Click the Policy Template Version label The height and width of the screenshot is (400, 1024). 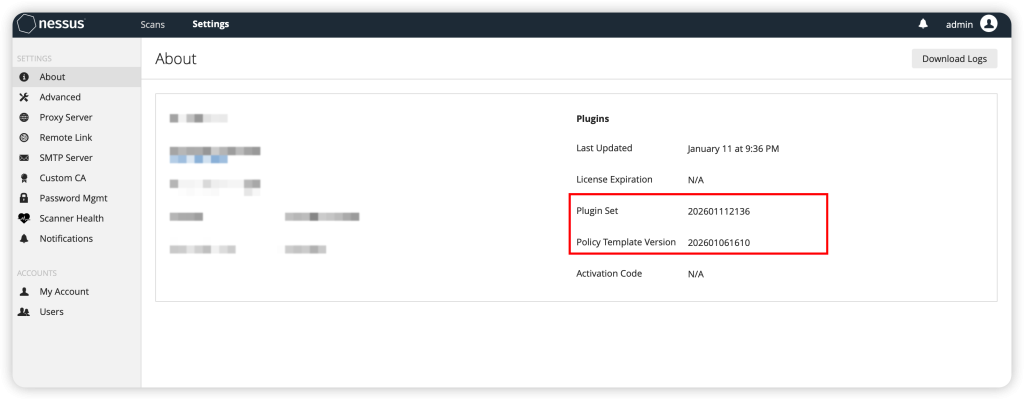tap(626, 242)
